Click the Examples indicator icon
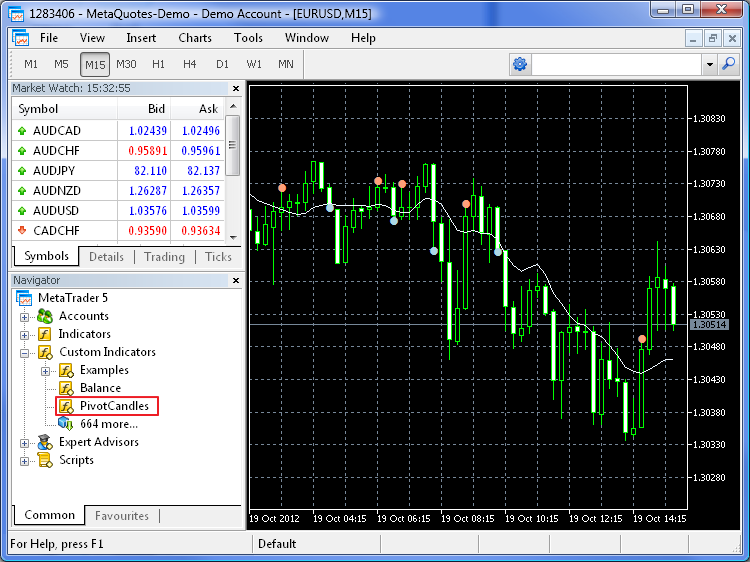Viewport: 750px width, 562px height. [66, 370]
